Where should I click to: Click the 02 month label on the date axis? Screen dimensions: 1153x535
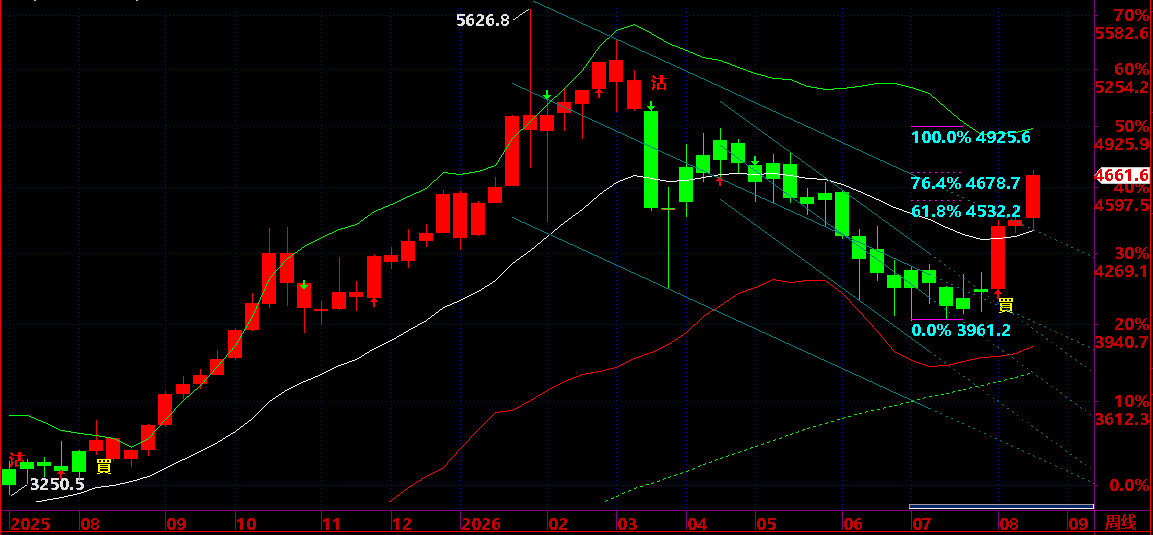click(559, 524)
